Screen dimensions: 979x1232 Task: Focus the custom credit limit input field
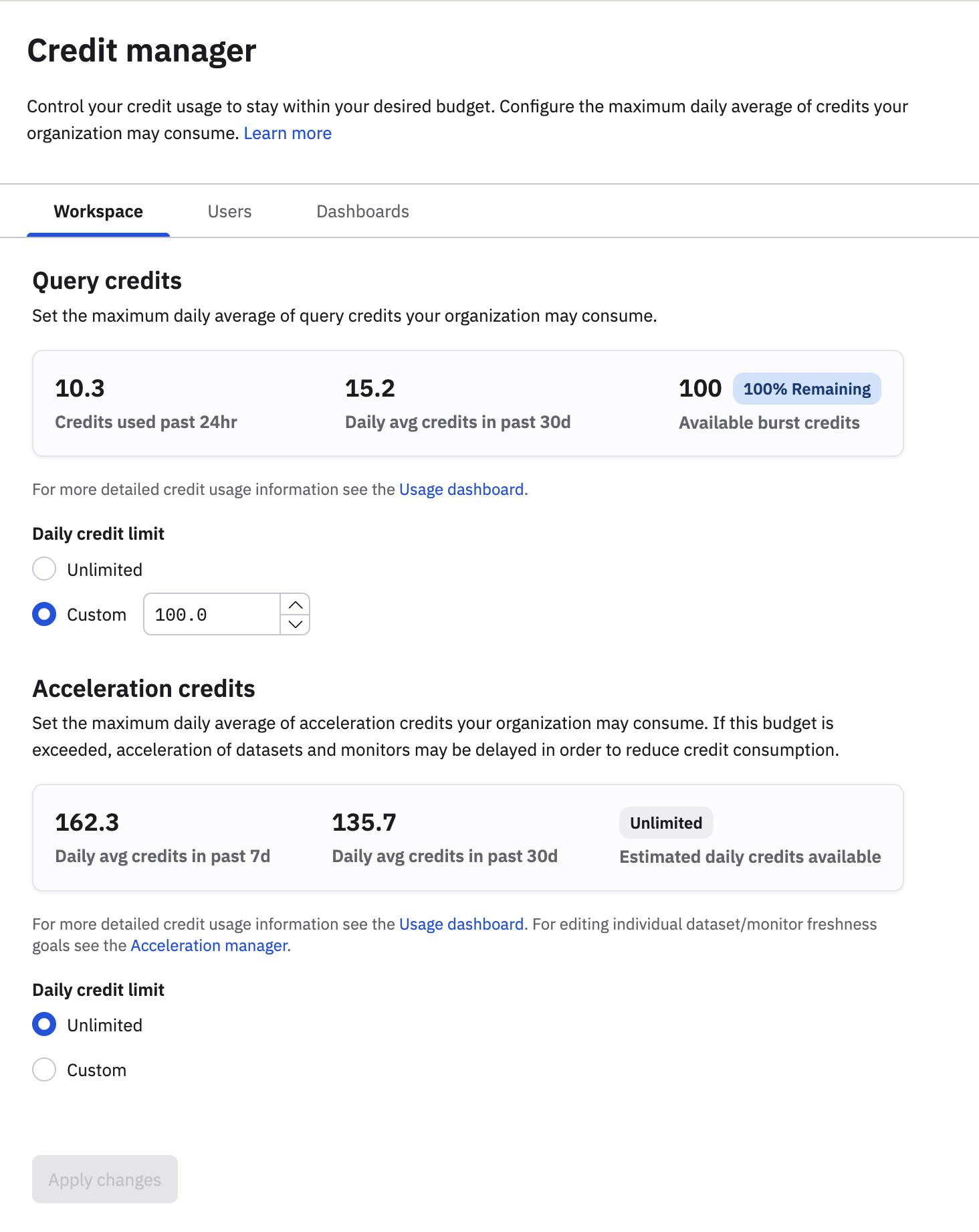tap(212, 614)
